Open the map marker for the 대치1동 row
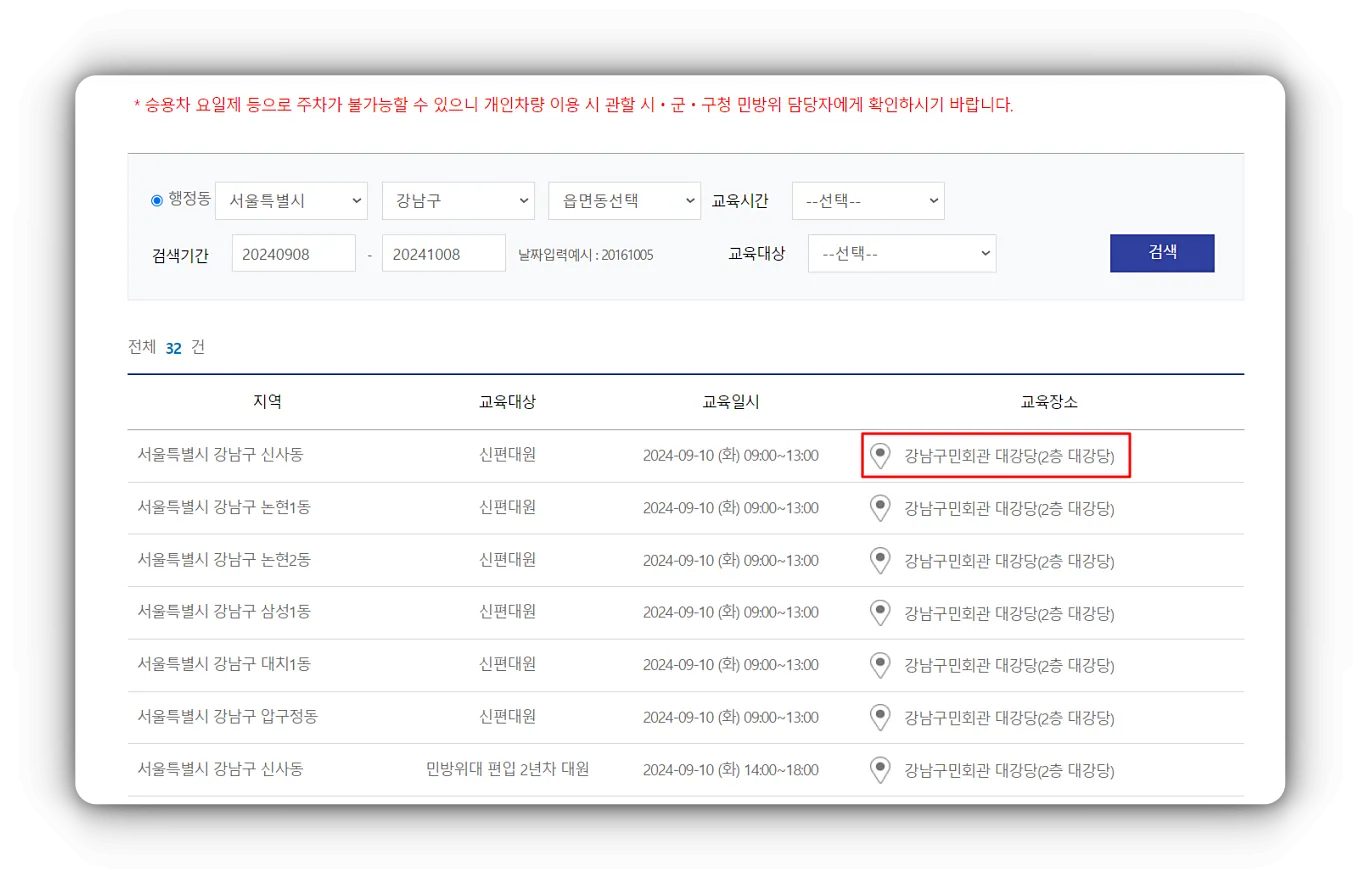Viewport: 1362px width, 881px height. point(880,665)
